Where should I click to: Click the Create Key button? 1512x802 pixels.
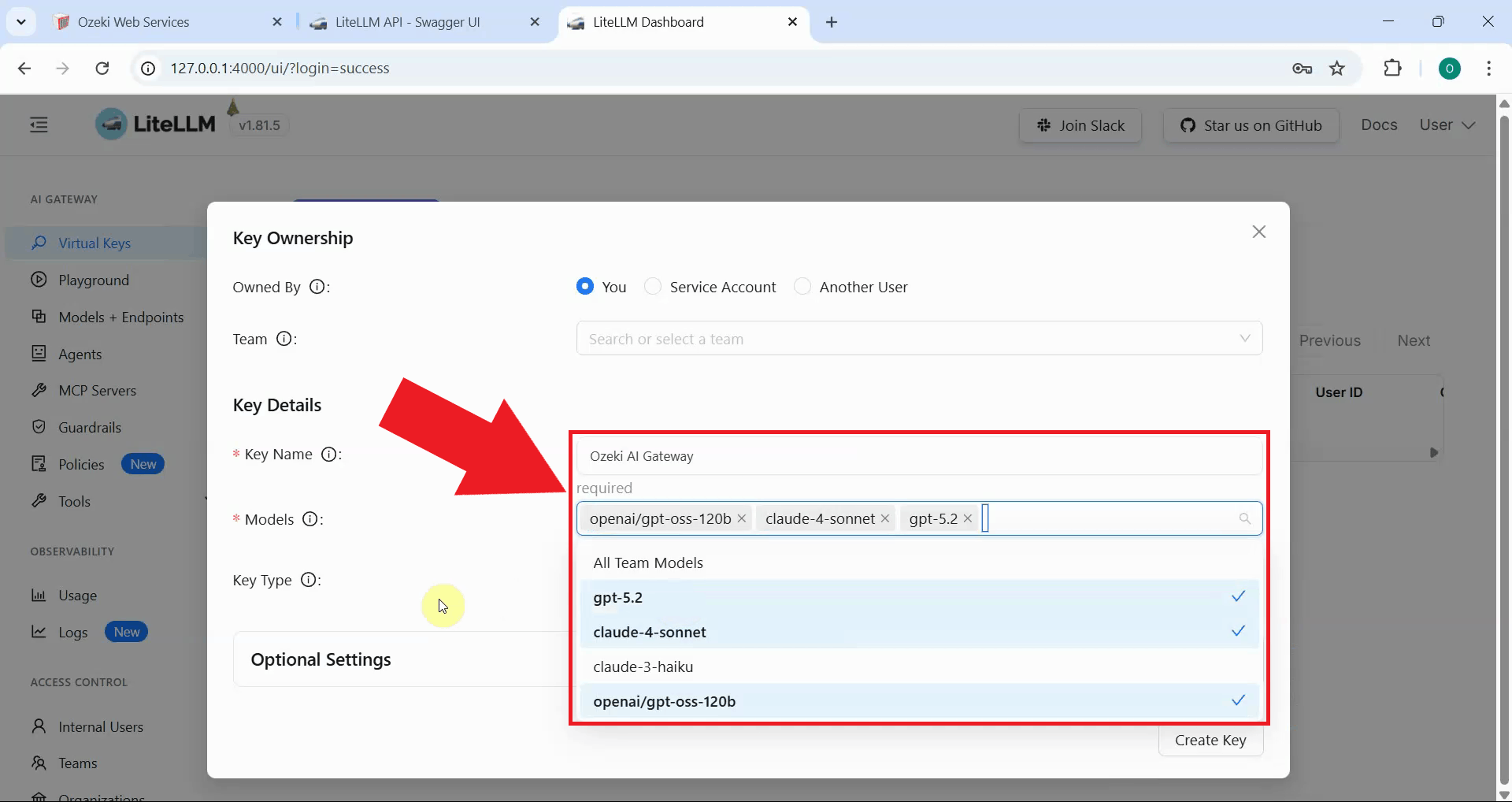point(1210,740)
